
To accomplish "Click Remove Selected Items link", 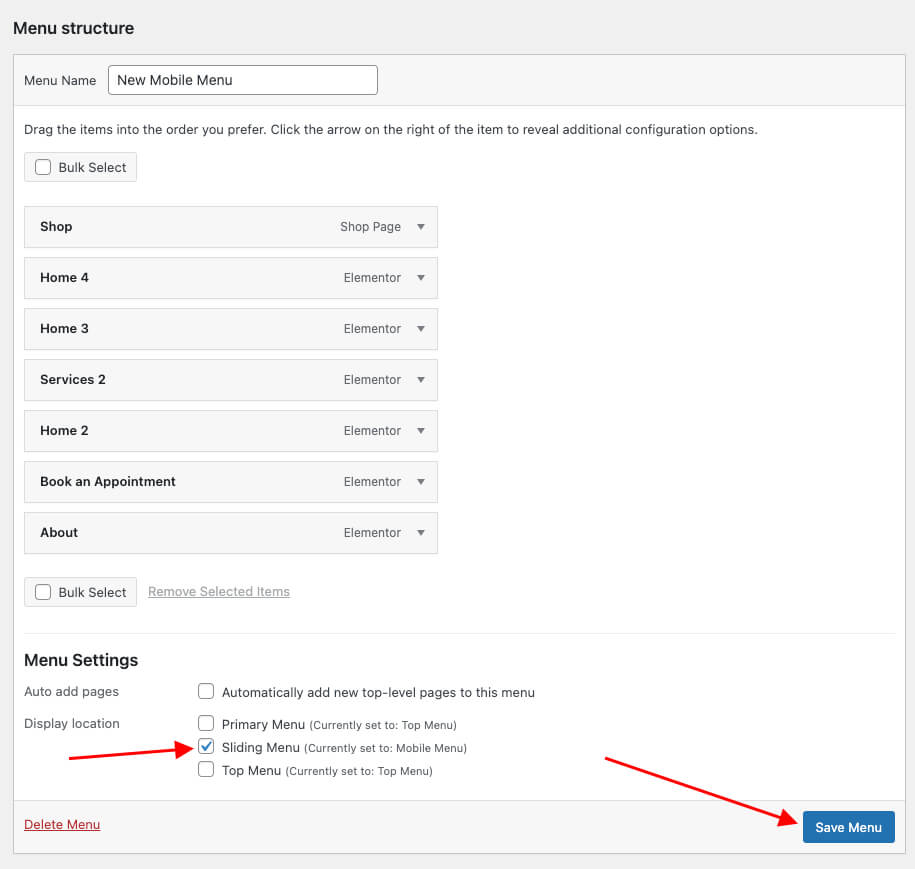I will tap(219, 592).
